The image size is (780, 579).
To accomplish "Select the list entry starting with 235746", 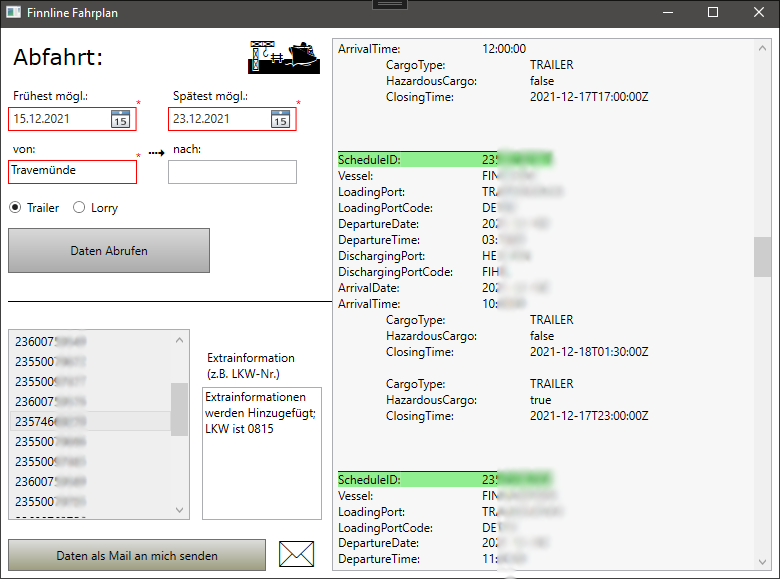I will pos(88,421).
